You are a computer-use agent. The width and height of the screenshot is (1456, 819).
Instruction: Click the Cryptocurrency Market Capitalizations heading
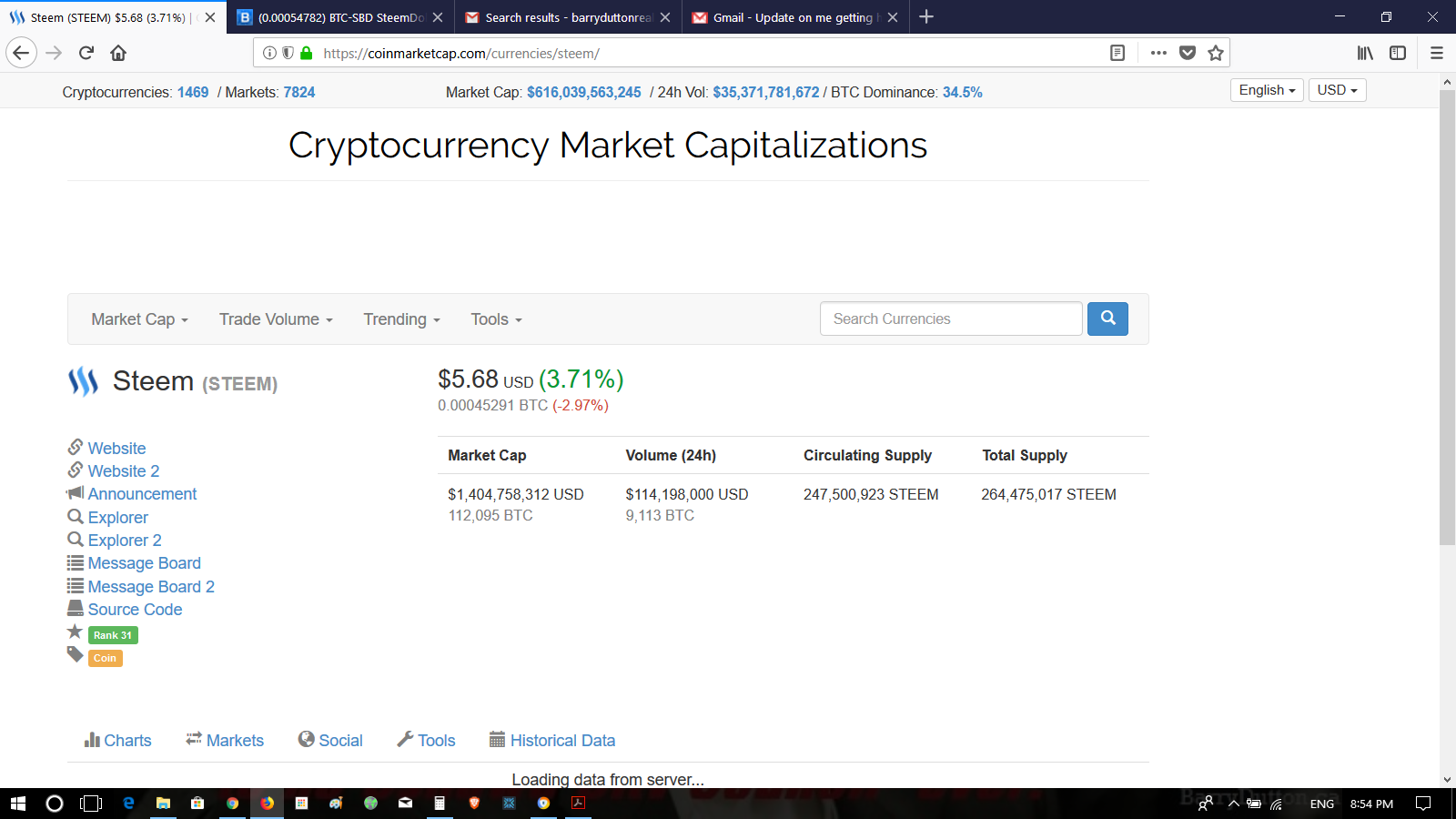point(608,146)
